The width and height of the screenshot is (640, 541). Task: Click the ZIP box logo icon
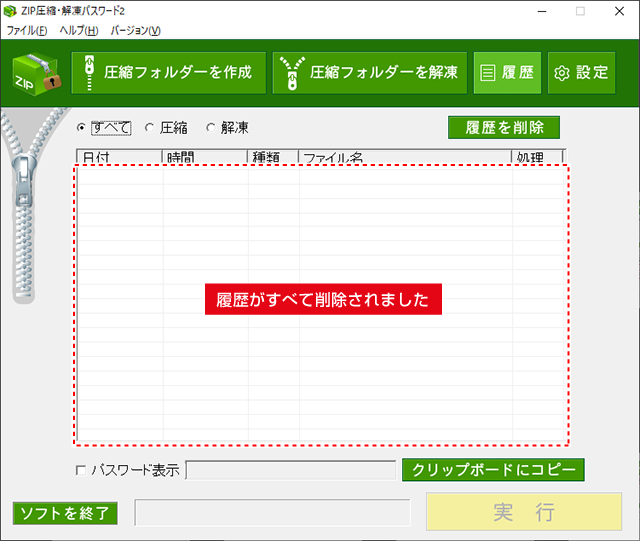[x=36, y=74]
